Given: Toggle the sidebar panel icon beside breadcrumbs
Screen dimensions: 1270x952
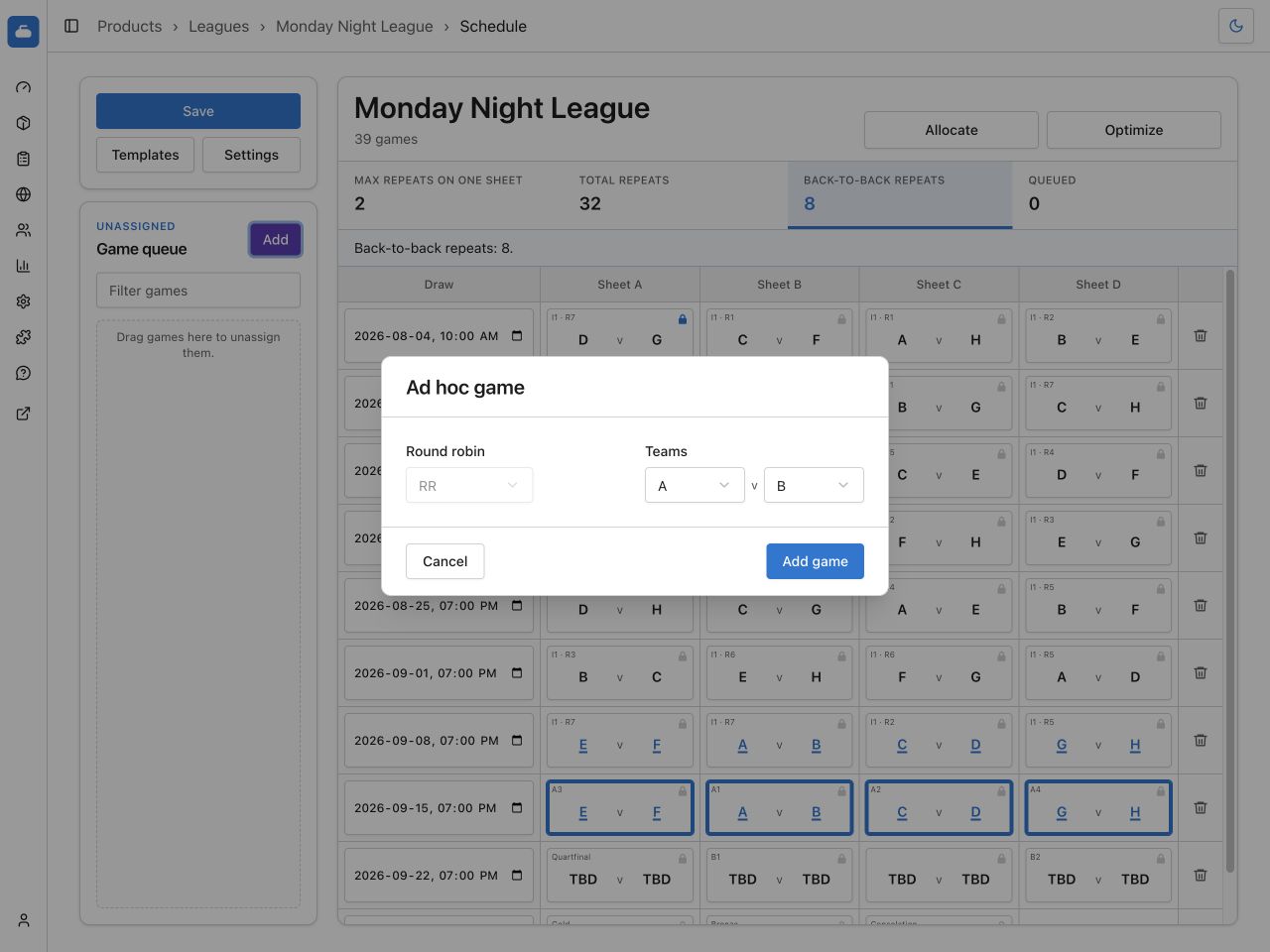Looking at the screenshot, I should [x=71, y=26].
